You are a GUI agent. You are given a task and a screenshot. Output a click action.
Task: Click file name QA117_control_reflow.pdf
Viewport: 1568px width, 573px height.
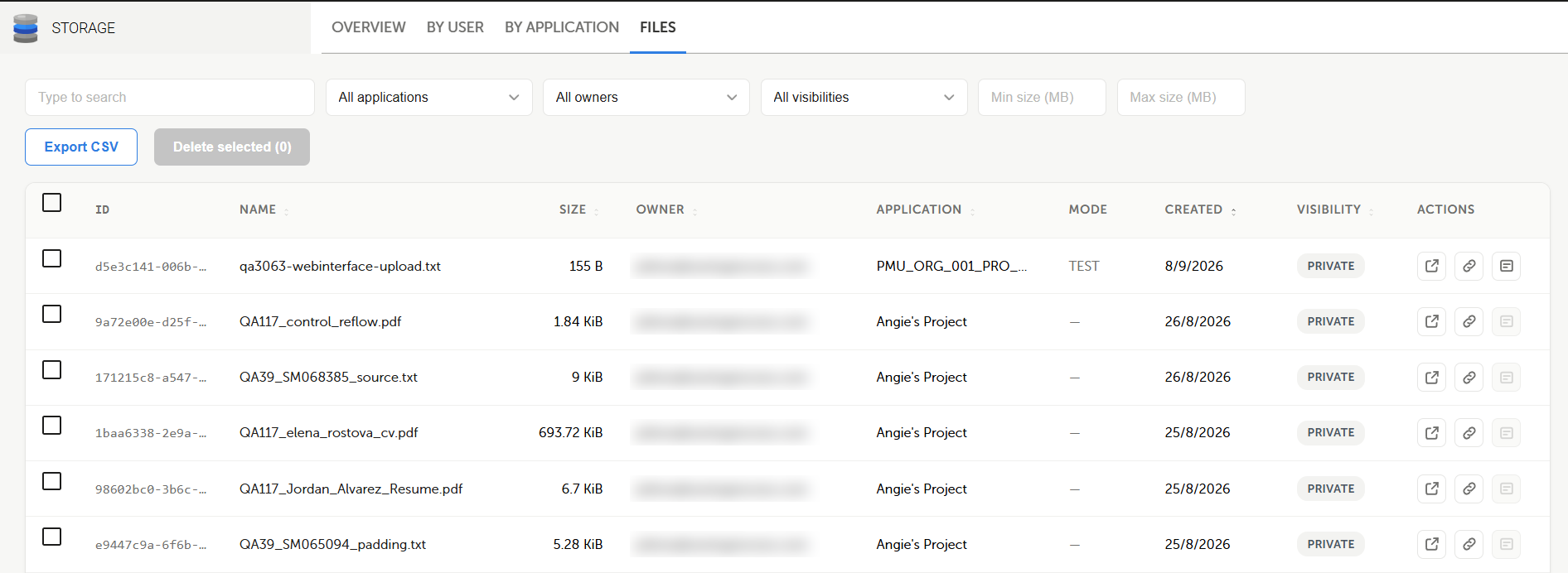(320, 321)
